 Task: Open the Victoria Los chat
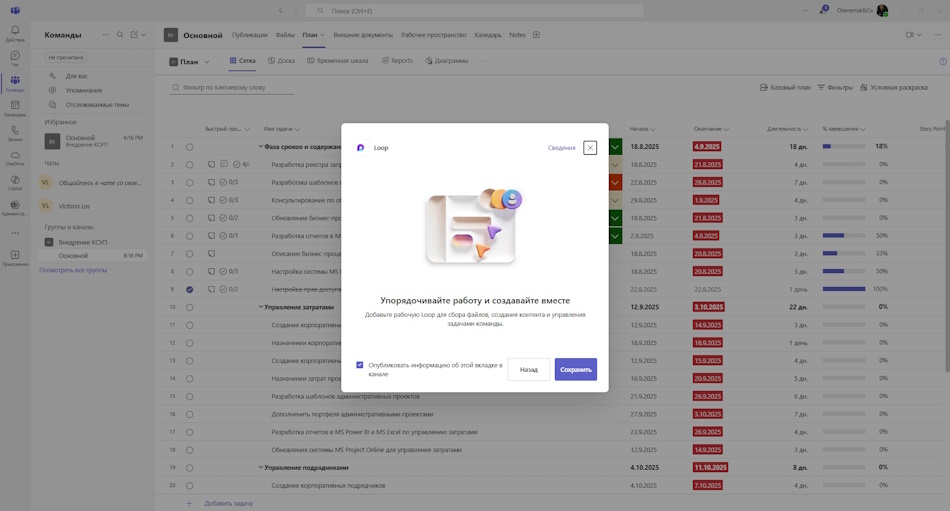[92, 206]
